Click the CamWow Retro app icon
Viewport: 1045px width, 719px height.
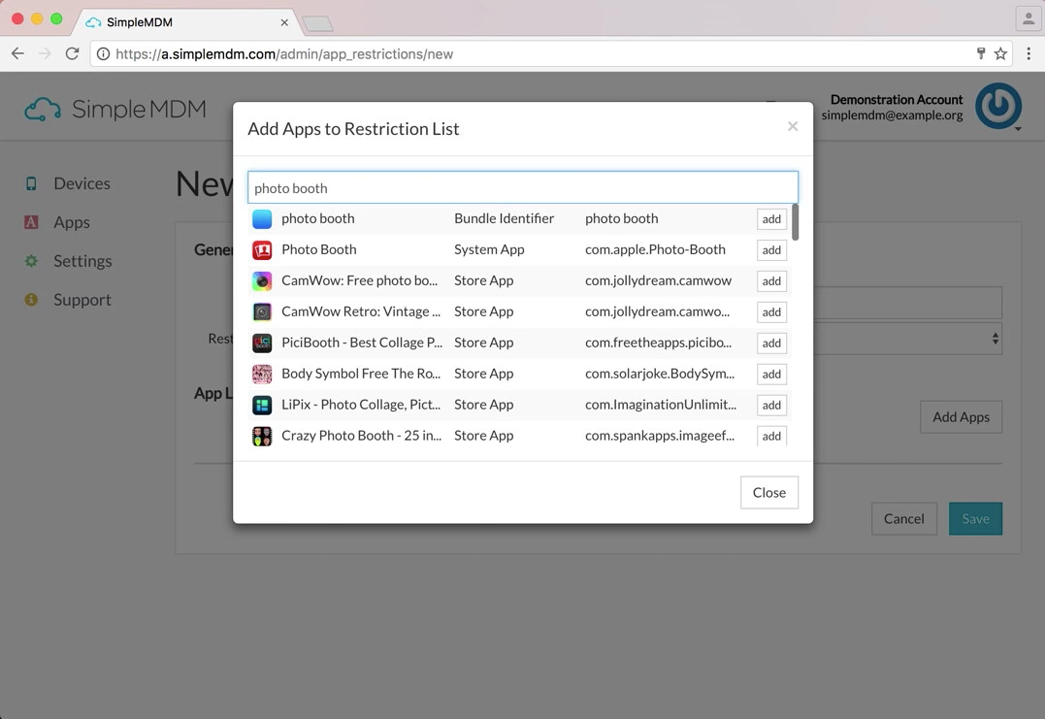(x=262, y=312)
